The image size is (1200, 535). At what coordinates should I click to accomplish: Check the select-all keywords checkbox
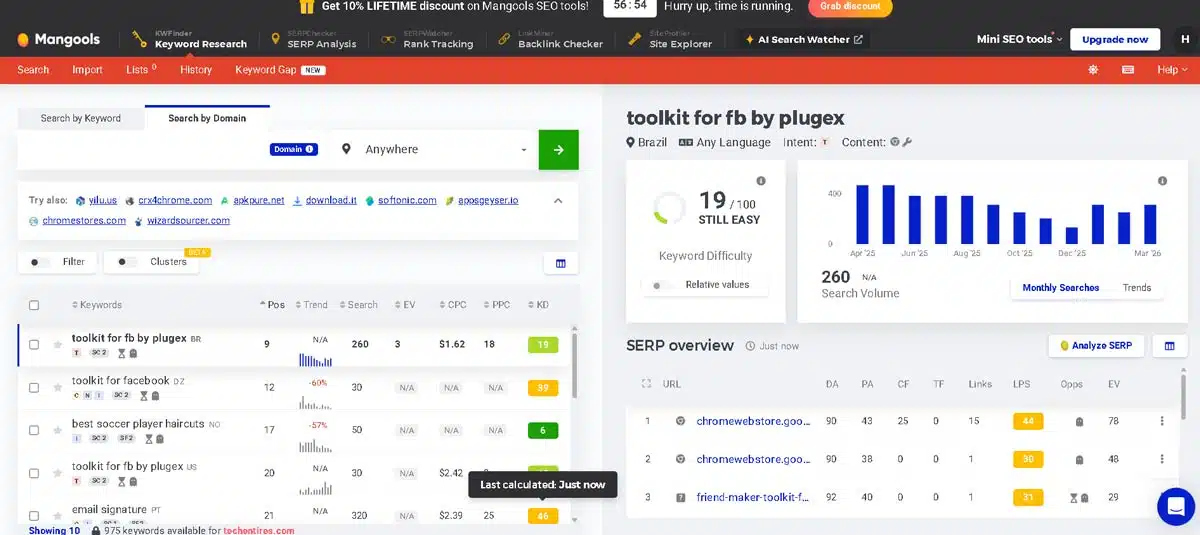tap(34, 305)
